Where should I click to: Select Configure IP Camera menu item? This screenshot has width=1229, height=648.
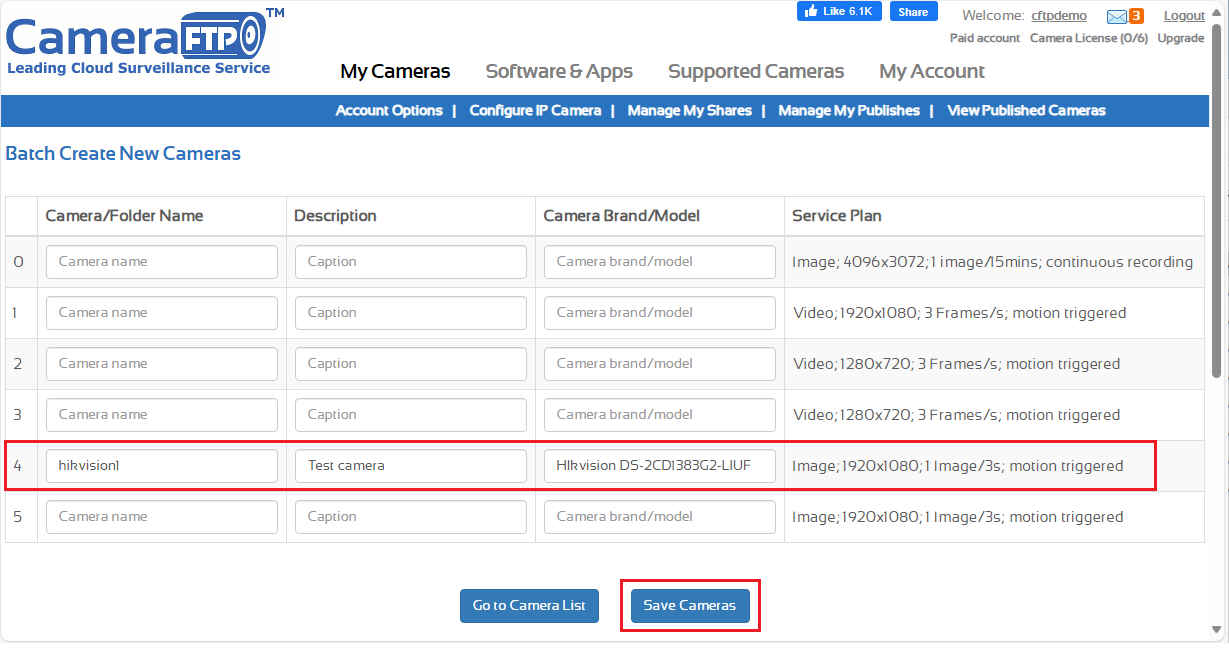[x=535, y=111]
